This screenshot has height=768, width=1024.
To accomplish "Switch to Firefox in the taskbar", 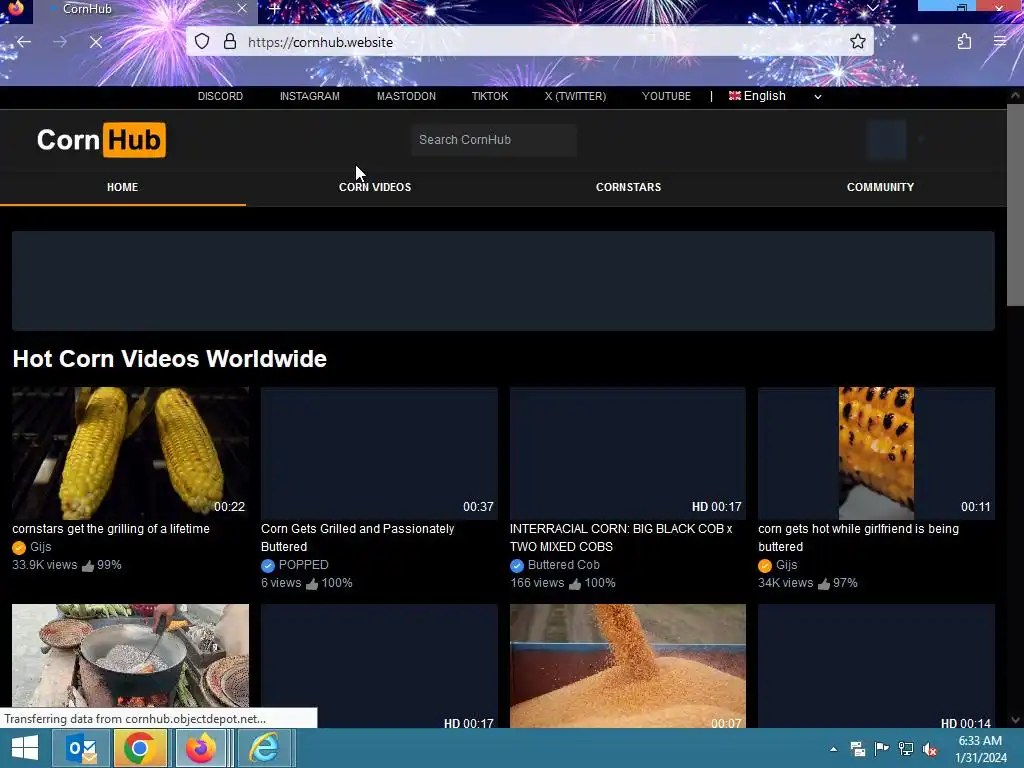I will click(x=201, y=748).
